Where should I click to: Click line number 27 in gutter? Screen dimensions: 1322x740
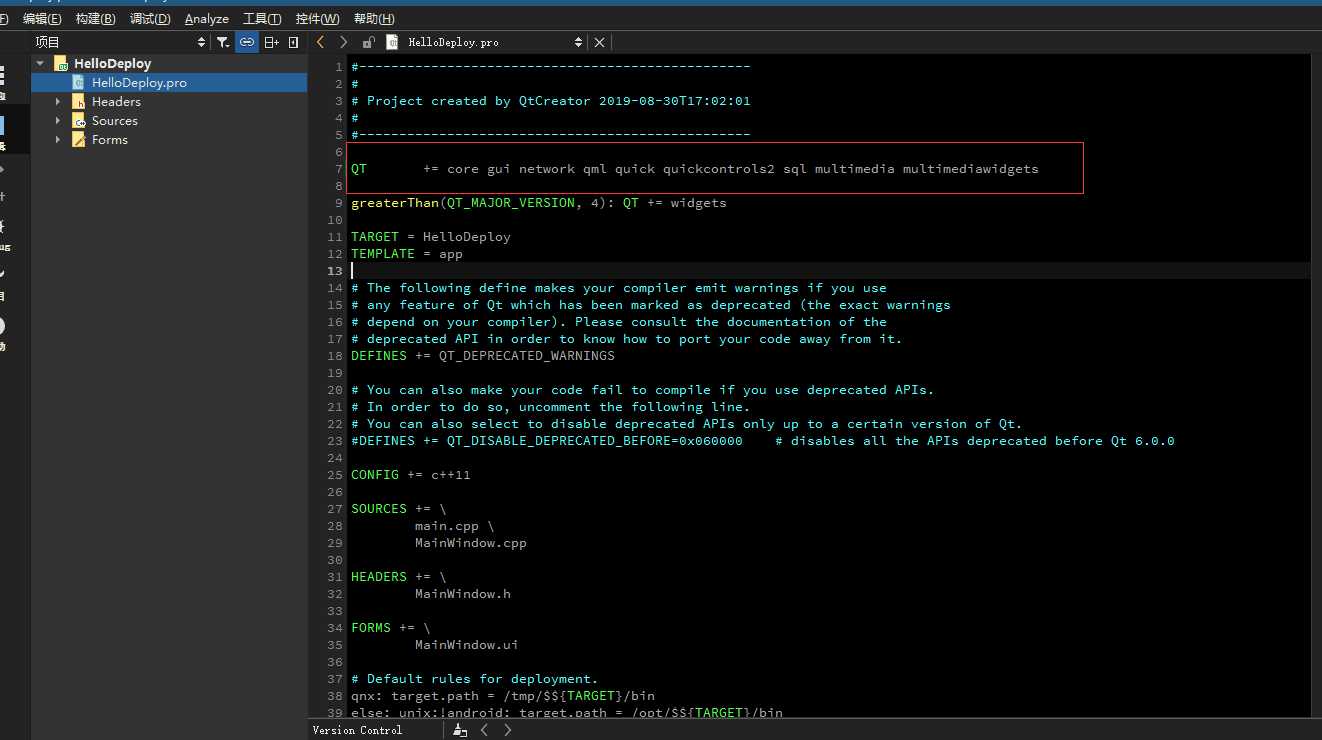pos(335,509)
